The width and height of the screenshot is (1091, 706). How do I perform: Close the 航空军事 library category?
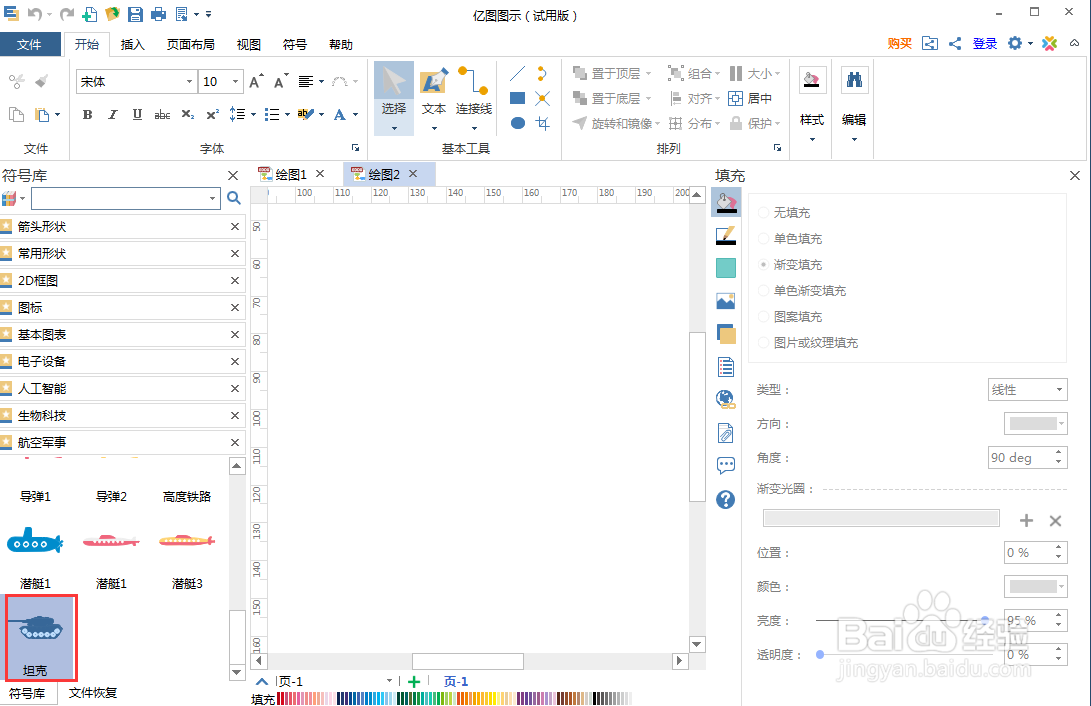pyautogui.click(x=234, y=442)
